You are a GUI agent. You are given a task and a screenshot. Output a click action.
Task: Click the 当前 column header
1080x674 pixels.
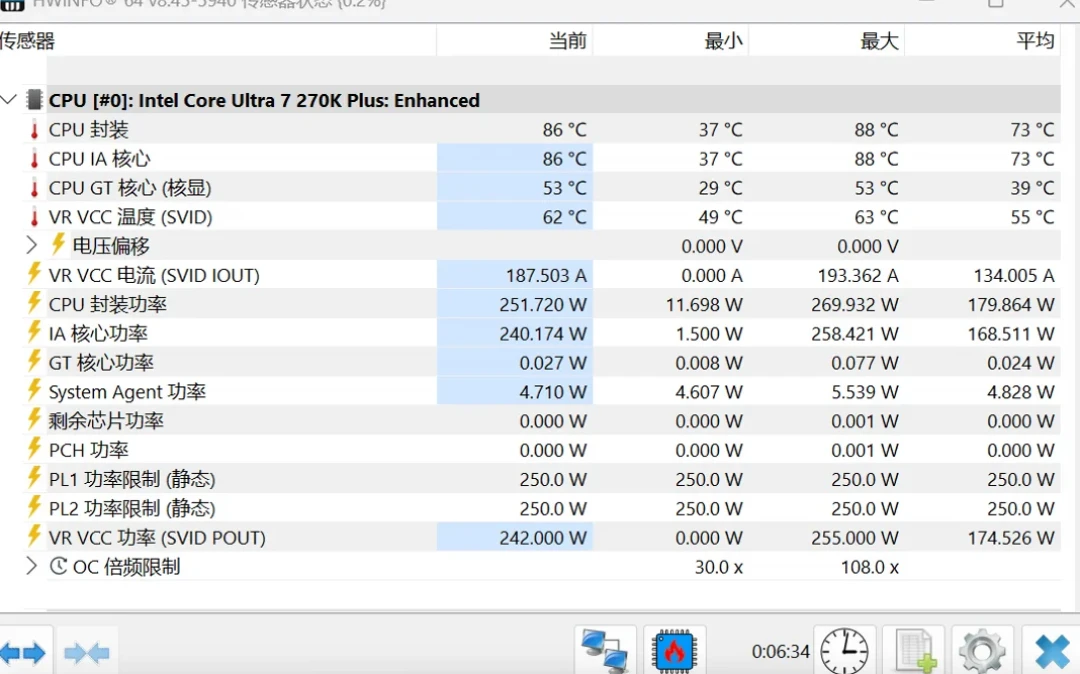[515, 41]
